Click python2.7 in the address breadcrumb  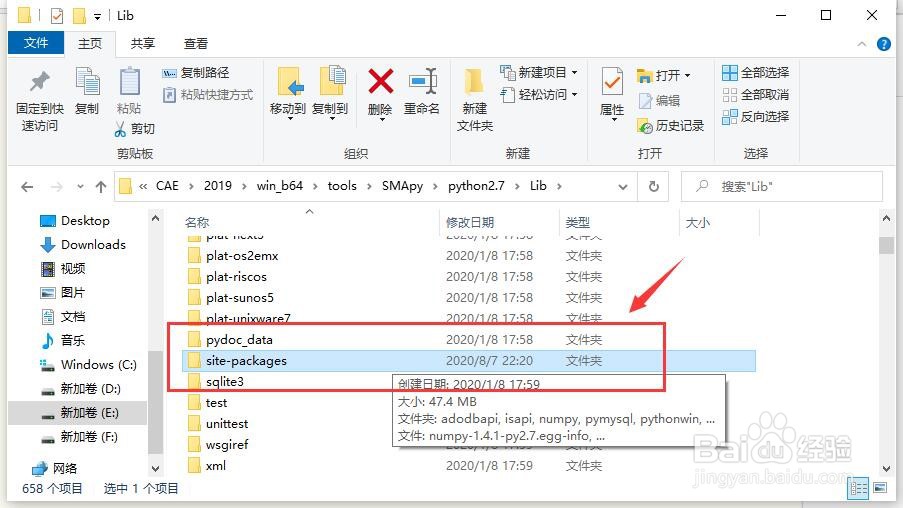[x=476, y=186]
